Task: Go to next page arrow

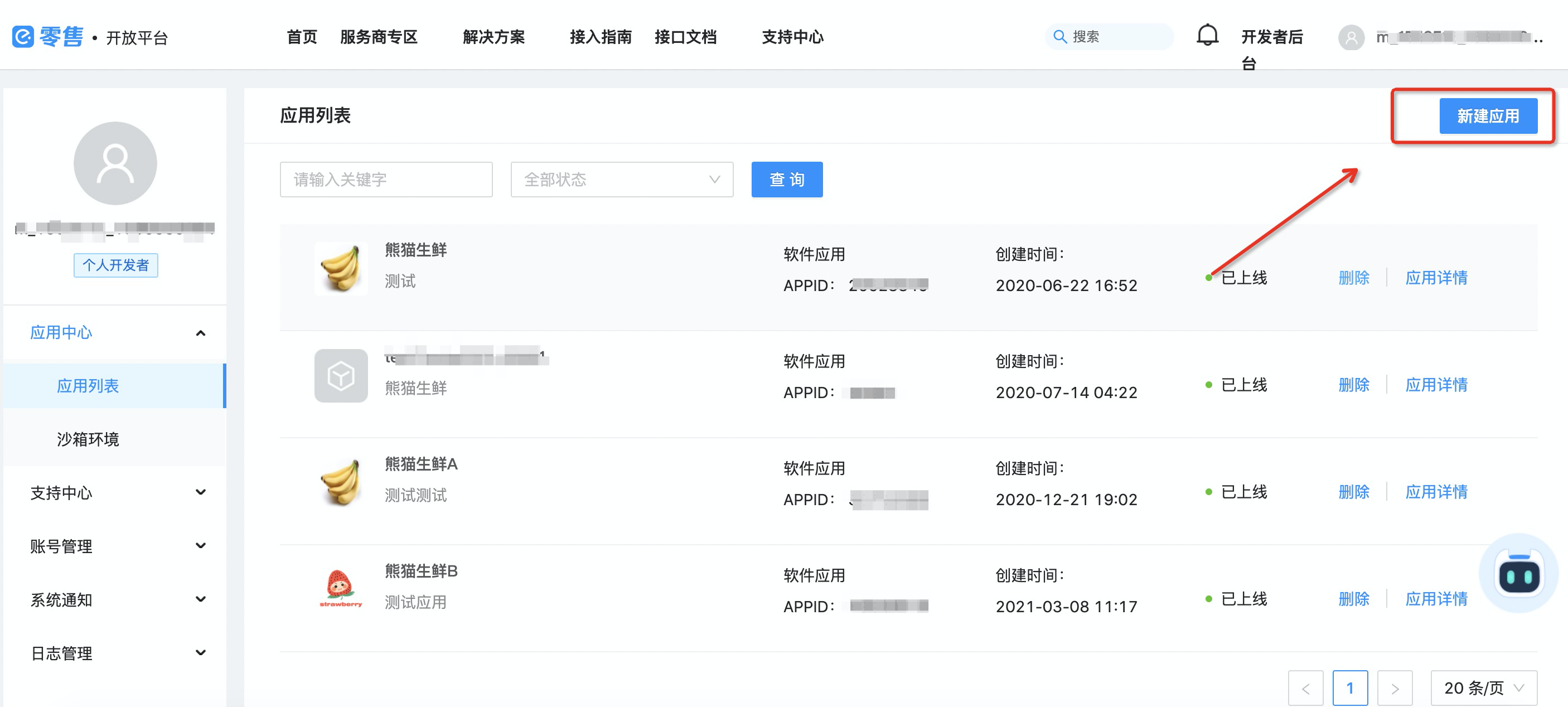Action: coord(1394,687)
